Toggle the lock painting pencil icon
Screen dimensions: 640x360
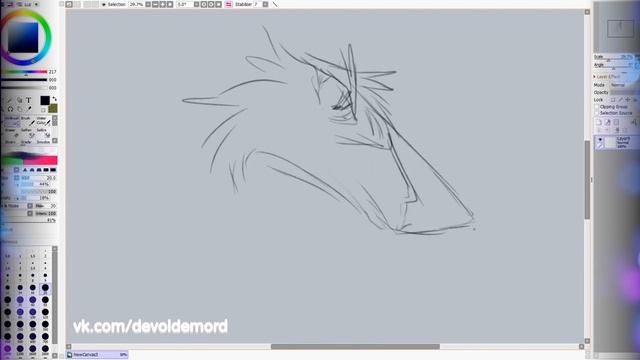click(x=620, y=100)
